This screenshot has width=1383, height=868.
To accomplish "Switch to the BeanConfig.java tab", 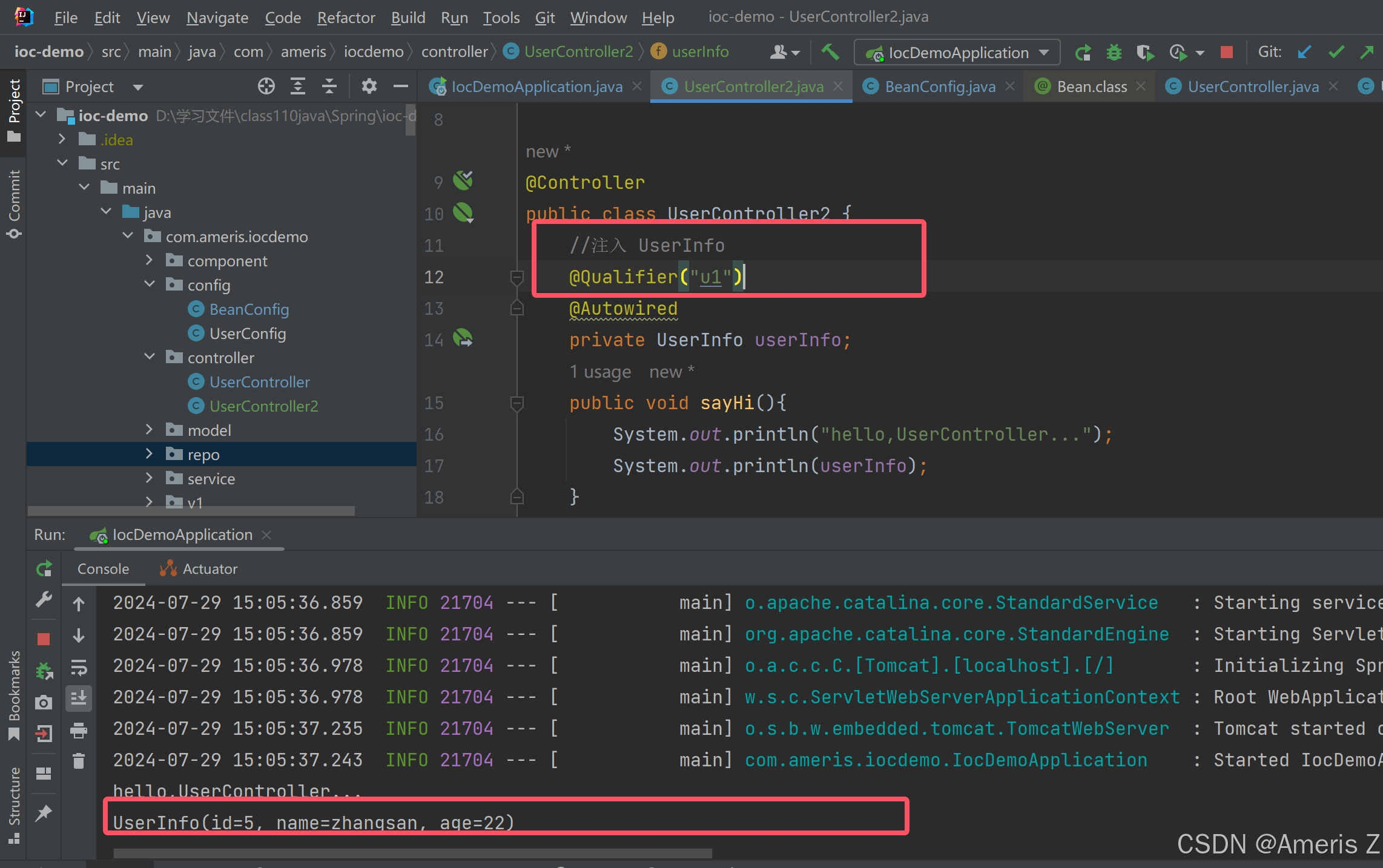I will pyautogui.click(x=939, y=87).
